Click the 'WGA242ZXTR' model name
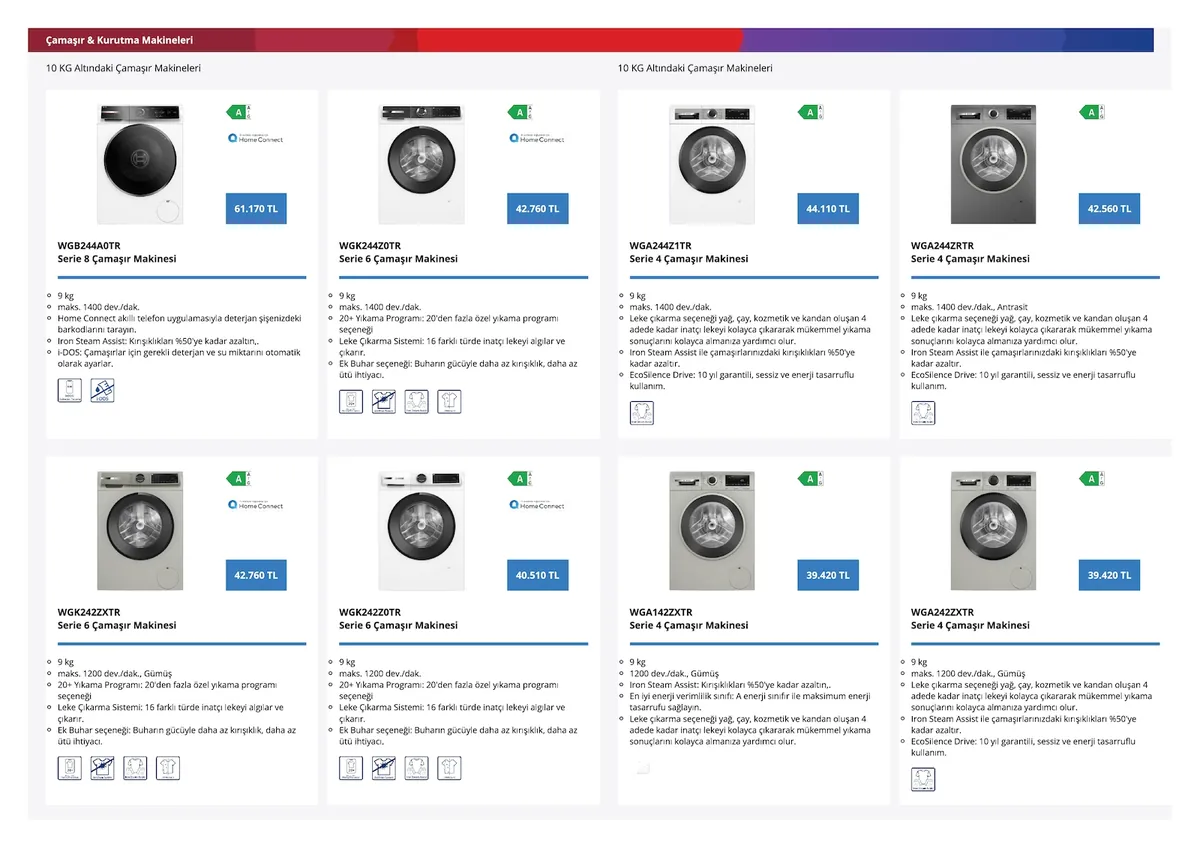The height and width of the screenshot is (848, 1200). [x=942, y=612]
